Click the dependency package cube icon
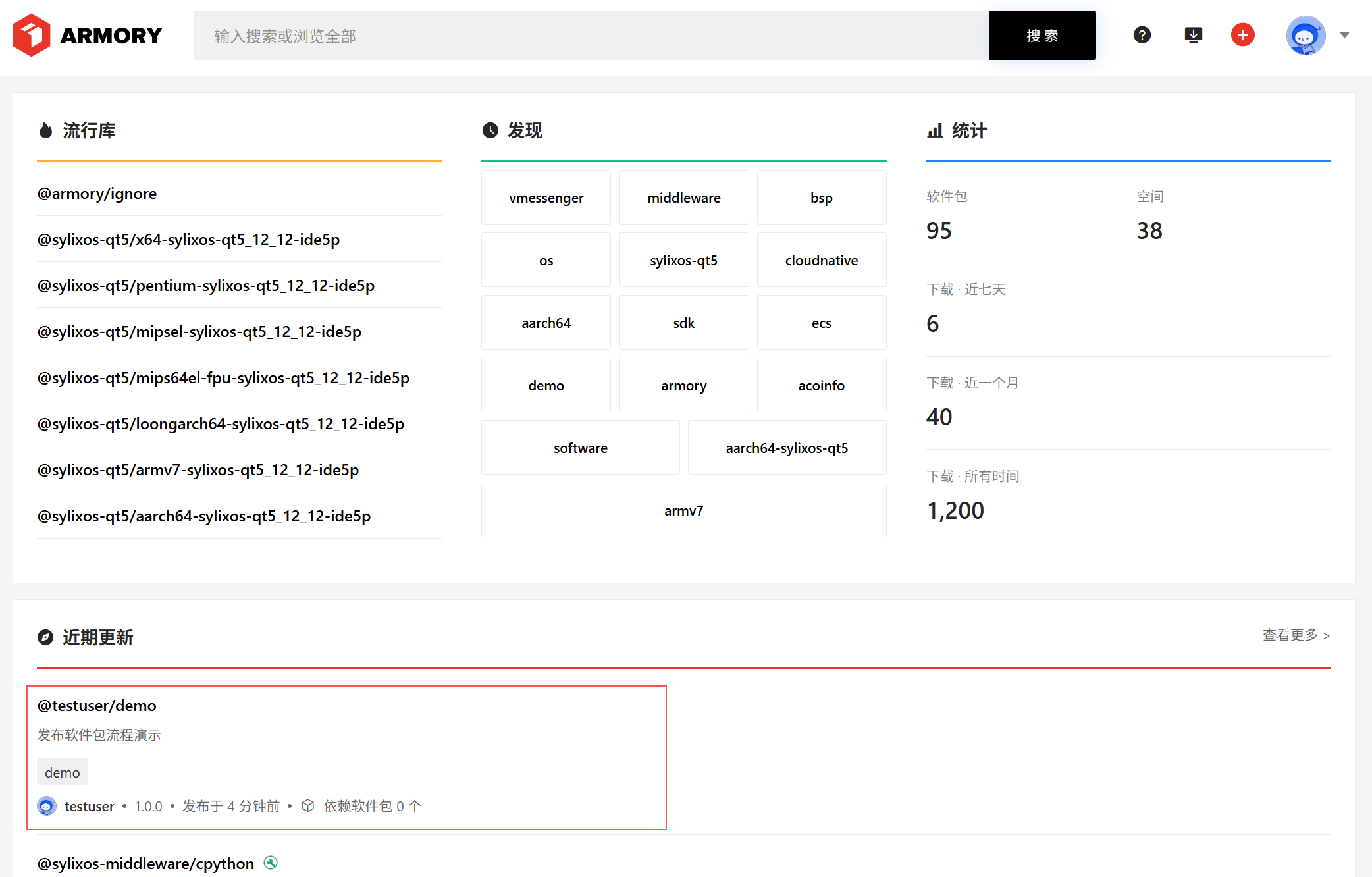This screenshot has height=877, width=1372. 307,806
